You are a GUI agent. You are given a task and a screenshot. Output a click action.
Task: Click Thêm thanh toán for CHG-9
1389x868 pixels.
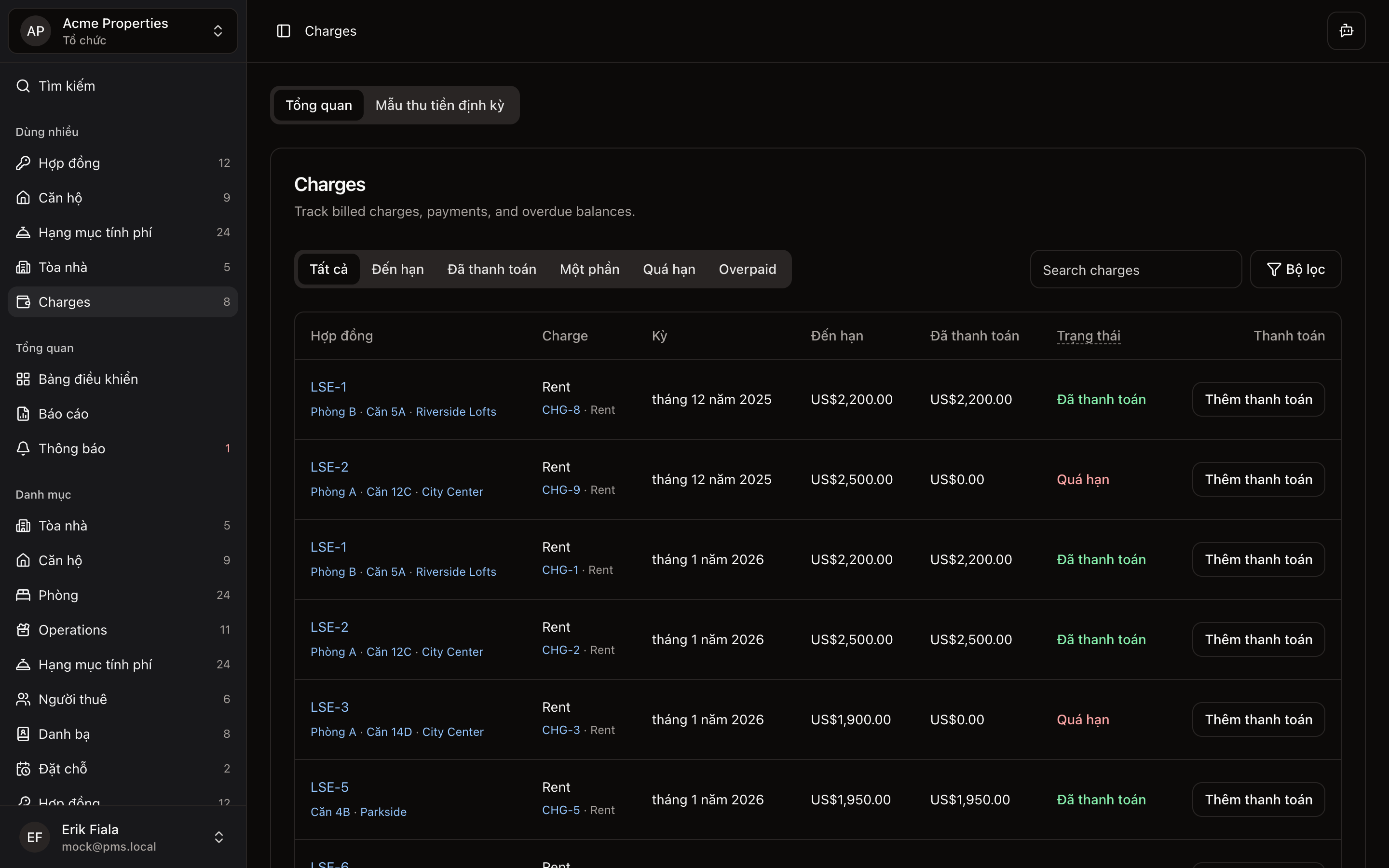tap(1258, 479)
